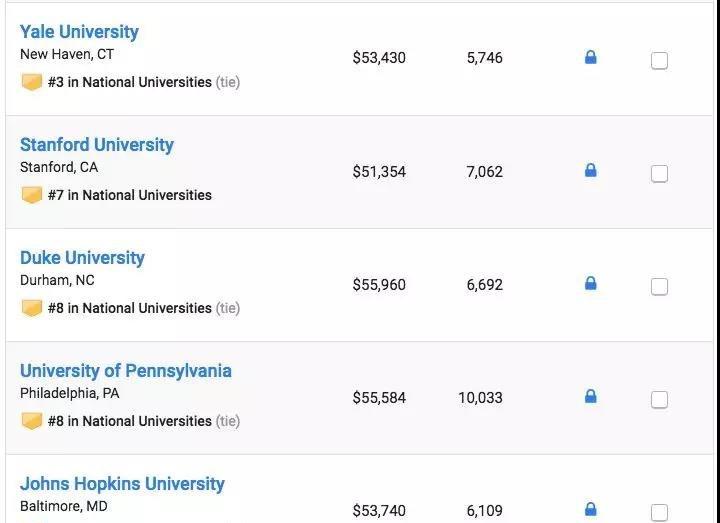
Task: Visit the Johns Hopkins University link
Action: pos(122,484)
